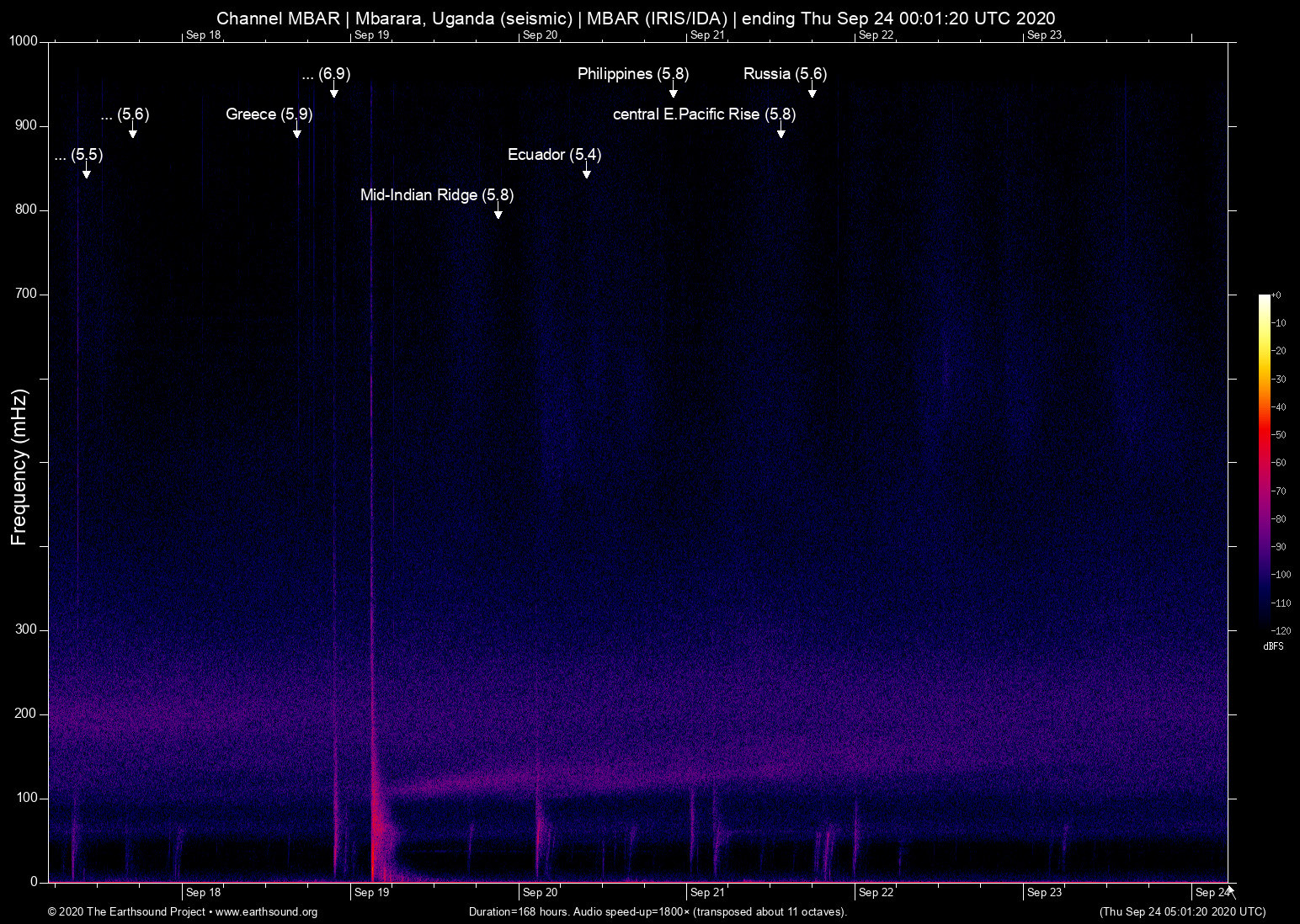This screenshot has width=1300, height=924.
Task: Click the Ecuador (5.4) event label
Action: pos(555,155)
